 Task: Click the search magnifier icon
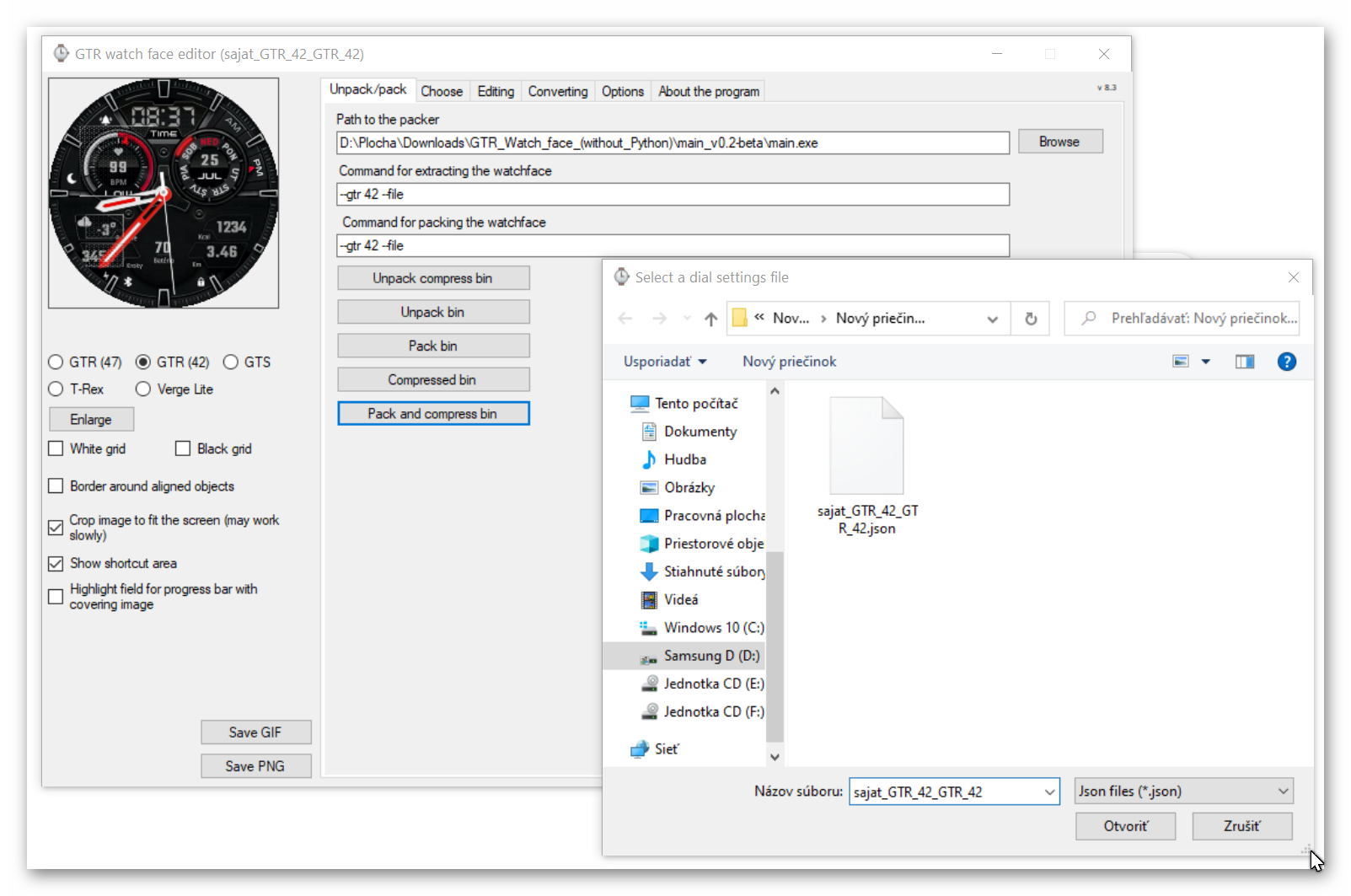click(x=1089, y=318)
